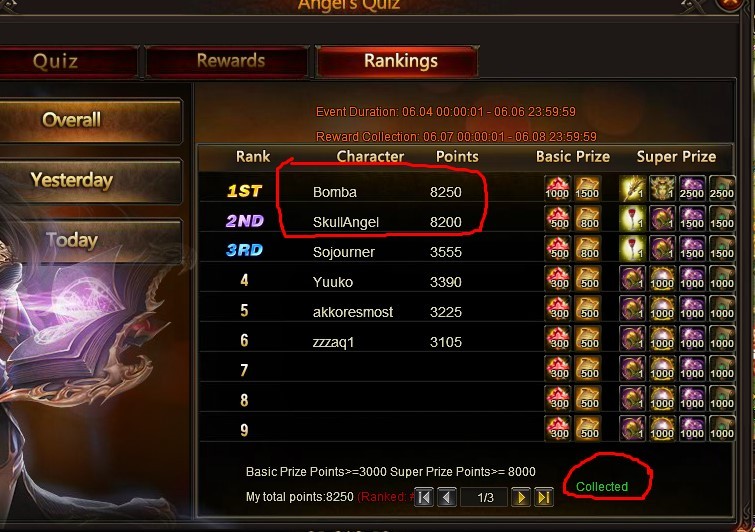Image resolution: width=755 pixels, height=532 pixels.
Task: Click the page number field 1/3
Action: 484,497
